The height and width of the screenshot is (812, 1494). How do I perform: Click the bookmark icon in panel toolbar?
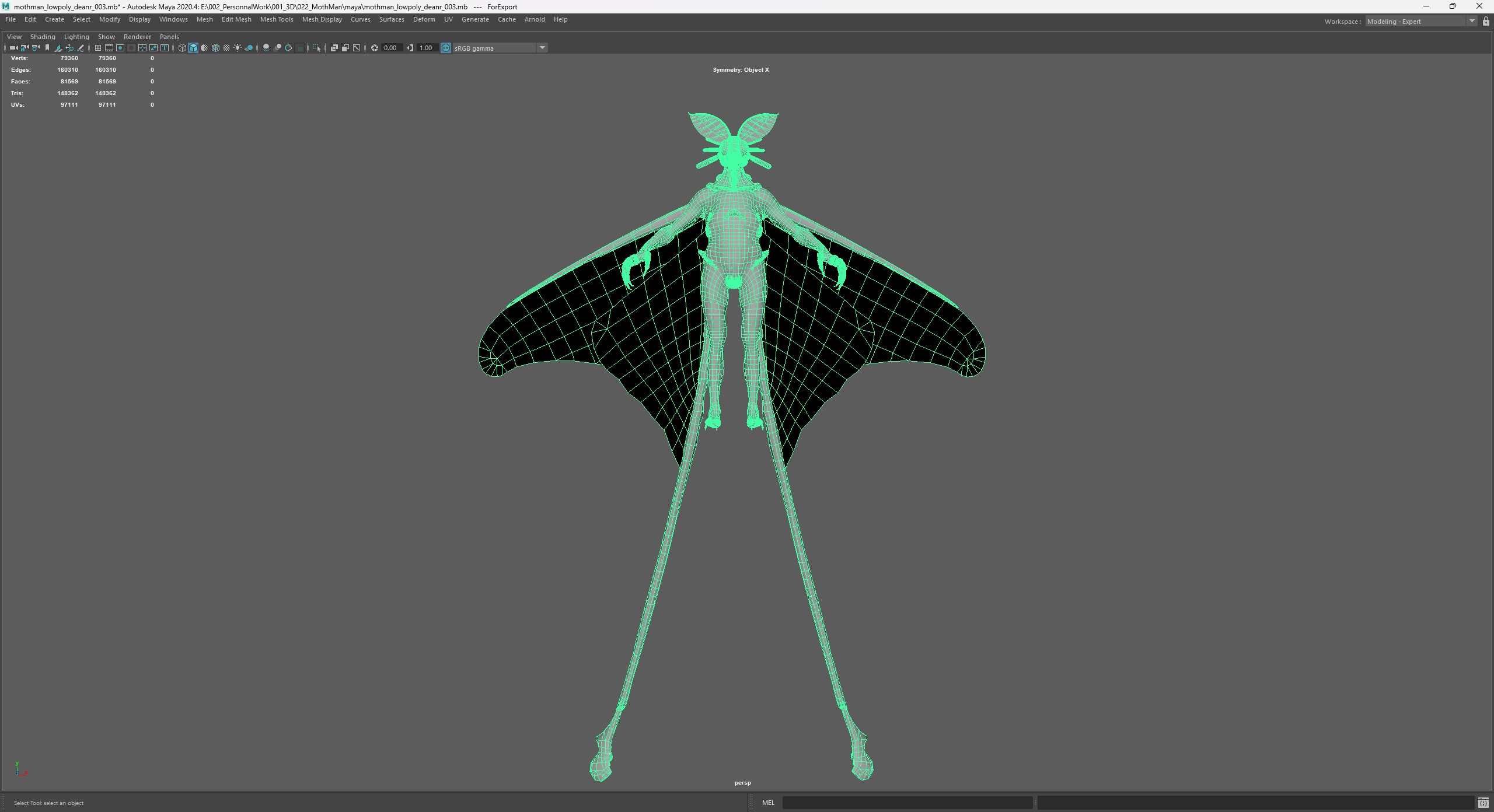point(47,48)
